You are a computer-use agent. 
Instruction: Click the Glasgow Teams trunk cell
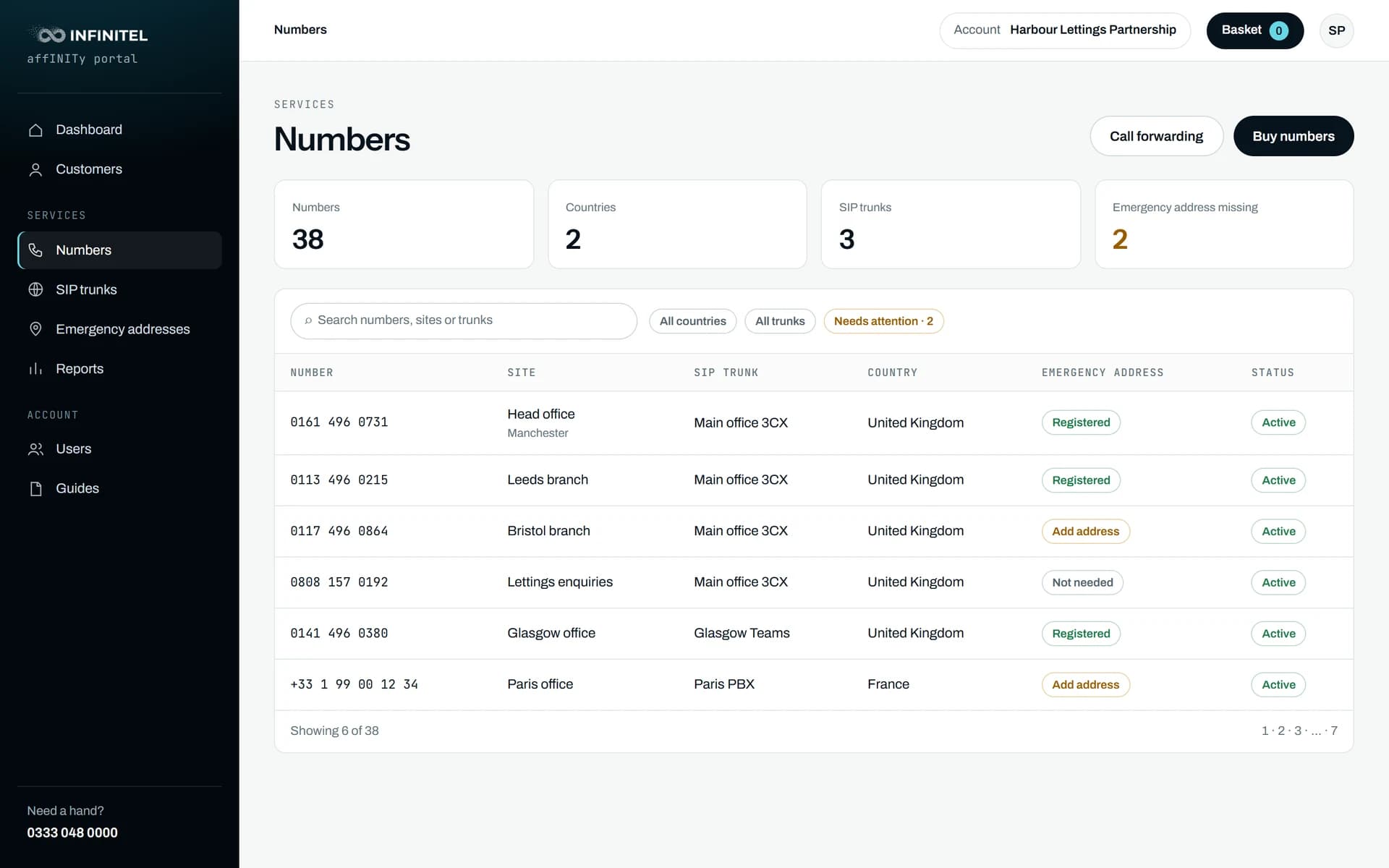(x=742, y=634)
